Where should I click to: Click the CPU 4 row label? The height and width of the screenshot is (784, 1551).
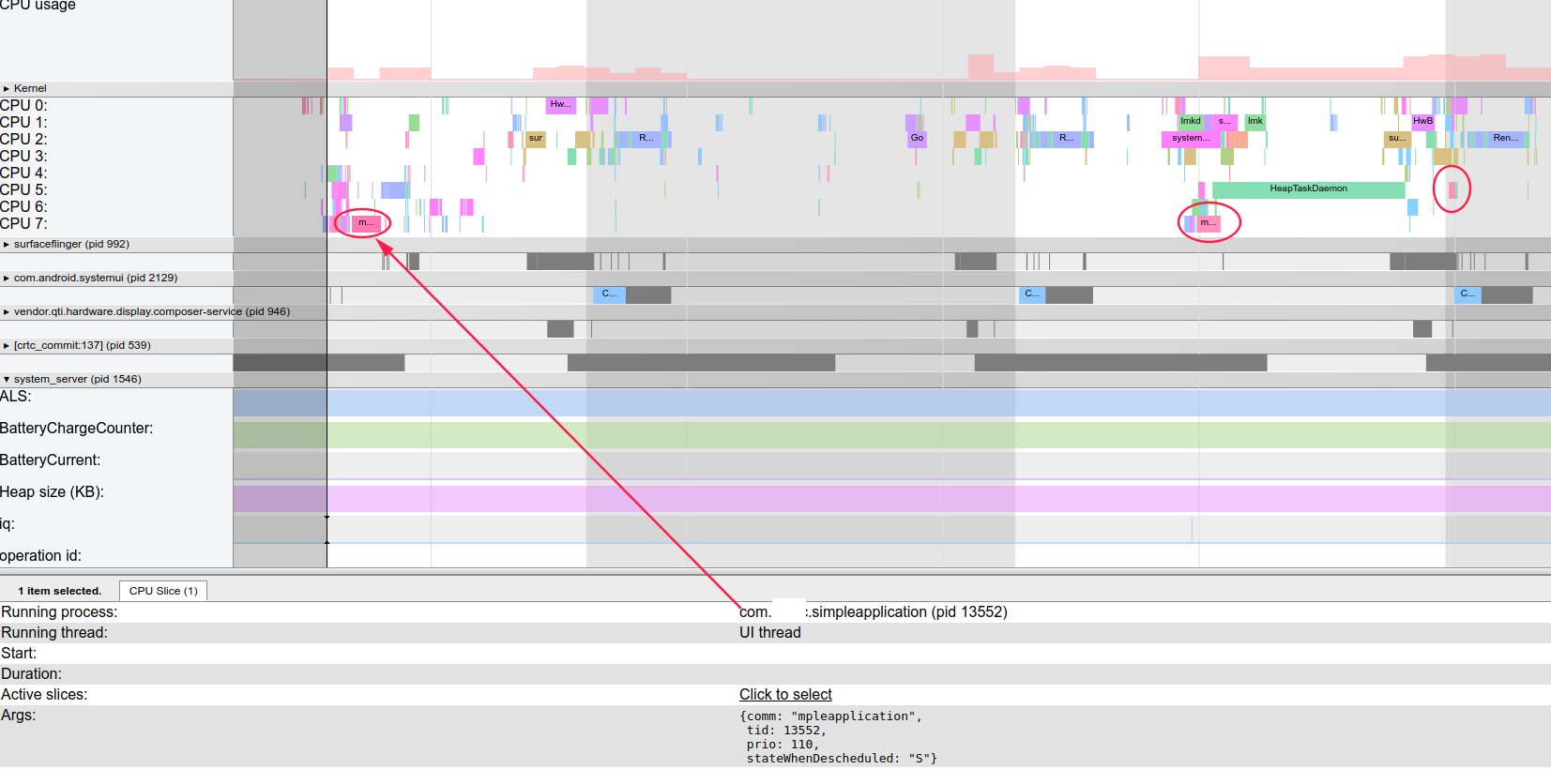pos(23,173)
